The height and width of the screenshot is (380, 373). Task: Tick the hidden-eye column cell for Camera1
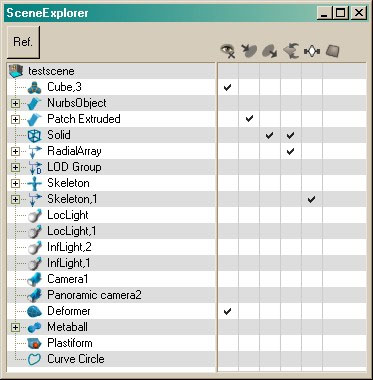point(228,279)
